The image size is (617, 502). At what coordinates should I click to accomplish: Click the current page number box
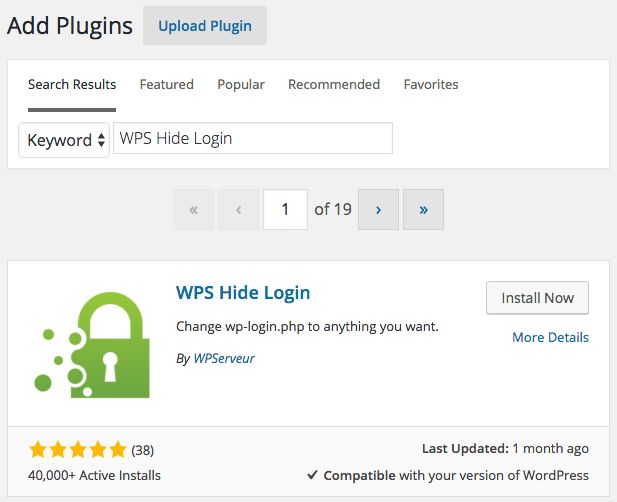(x=285, y=209)
